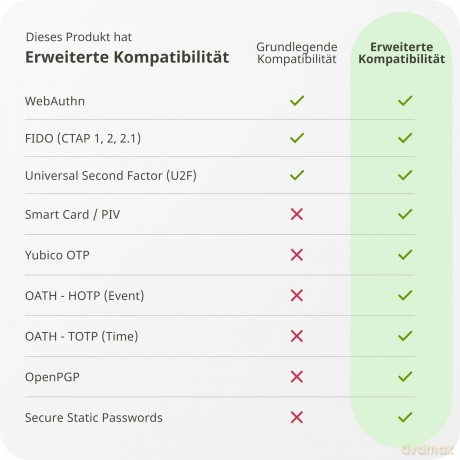Click the Universal Second Factor (U2F) label
This screenshot has height=460, width=460.
[x=111, y=176]
